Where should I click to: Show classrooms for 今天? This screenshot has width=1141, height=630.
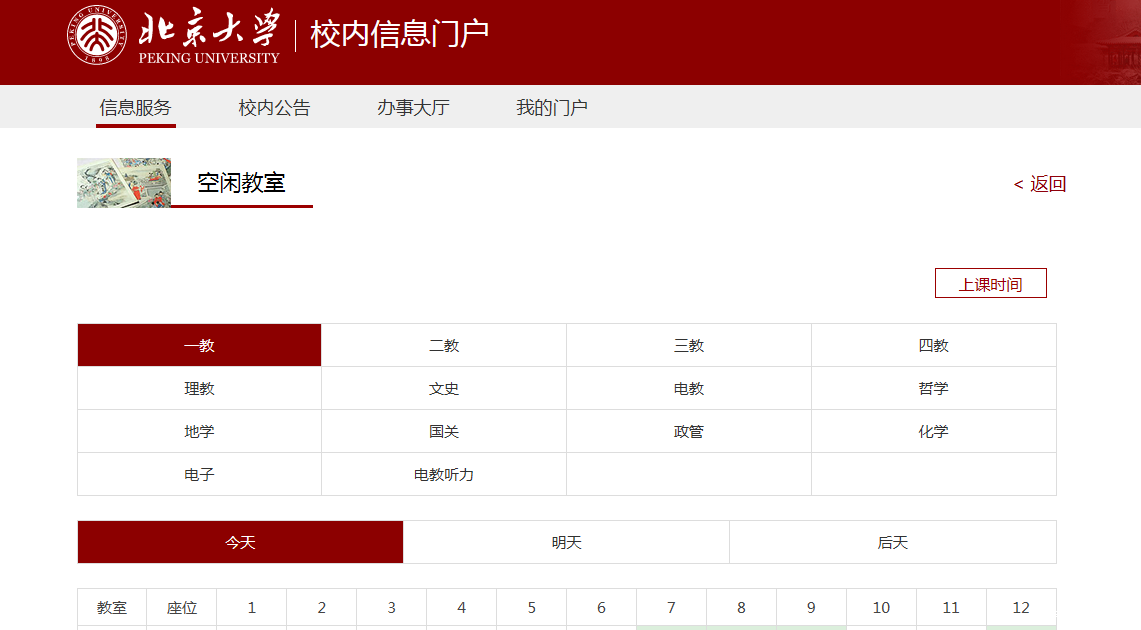pos(240,542)
